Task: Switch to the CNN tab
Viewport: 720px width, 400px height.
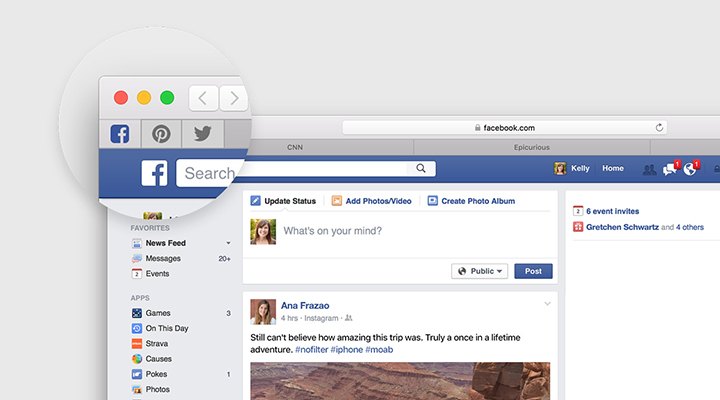Action: [295, 147]
